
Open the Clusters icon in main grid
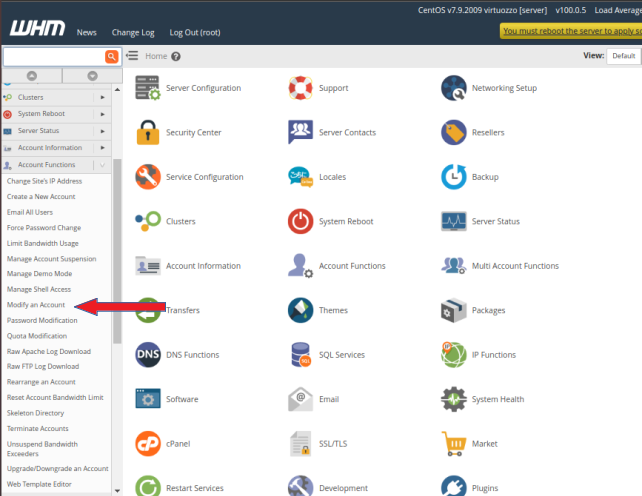(x=148, y=221)
